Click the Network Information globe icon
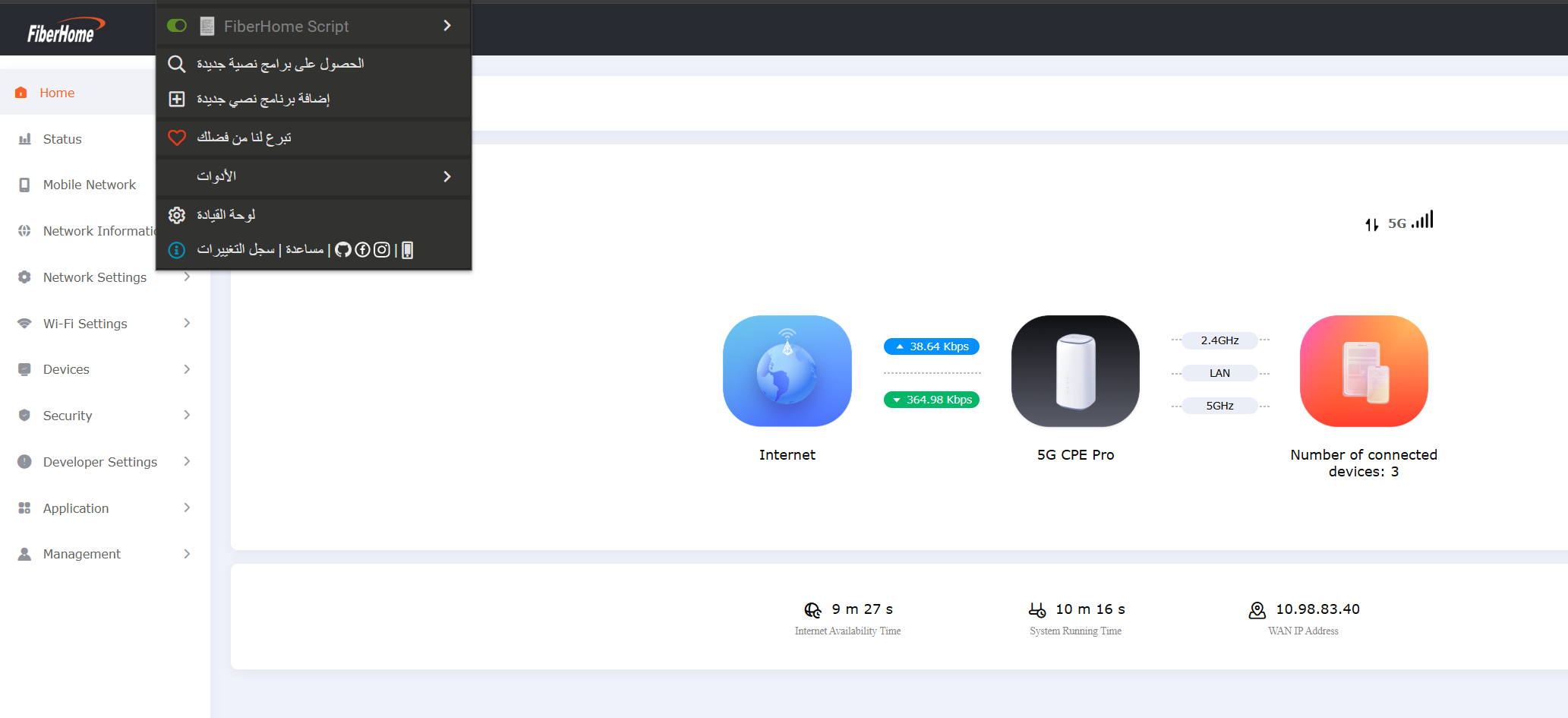1568x718 pixels. [x=24, y=231]
